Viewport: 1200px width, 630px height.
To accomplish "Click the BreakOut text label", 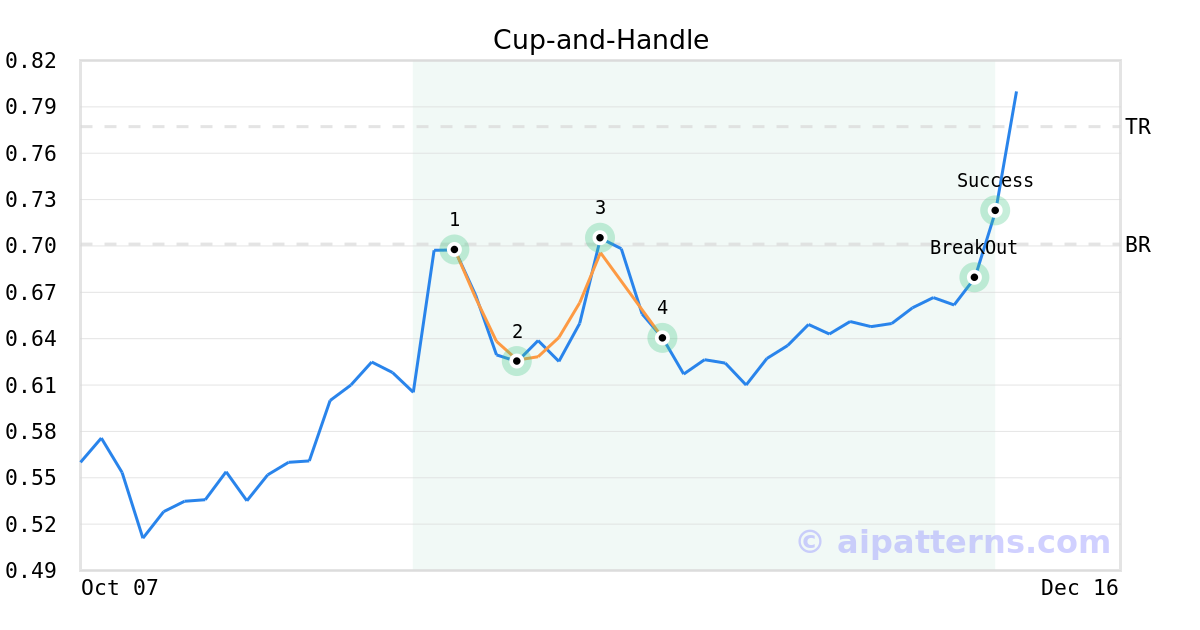I will [x=973, y=248].
